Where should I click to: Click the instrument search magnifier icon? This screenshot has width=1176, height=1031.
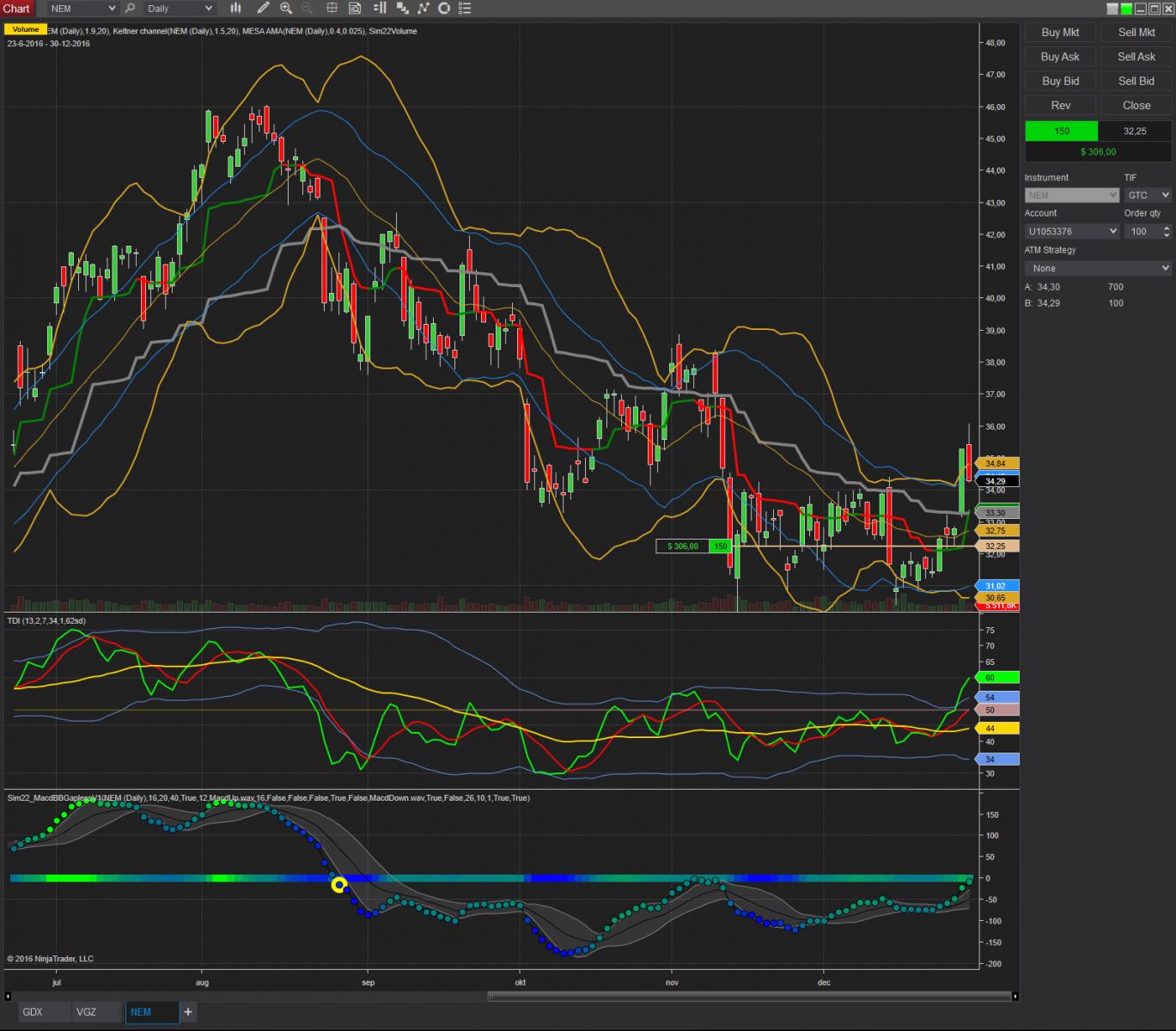(130, 9)
